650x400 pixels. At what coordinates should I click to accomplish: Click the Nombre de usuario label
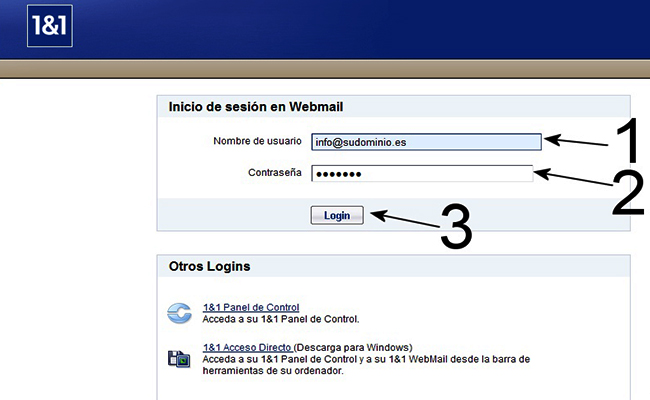[x=257, y=141]
